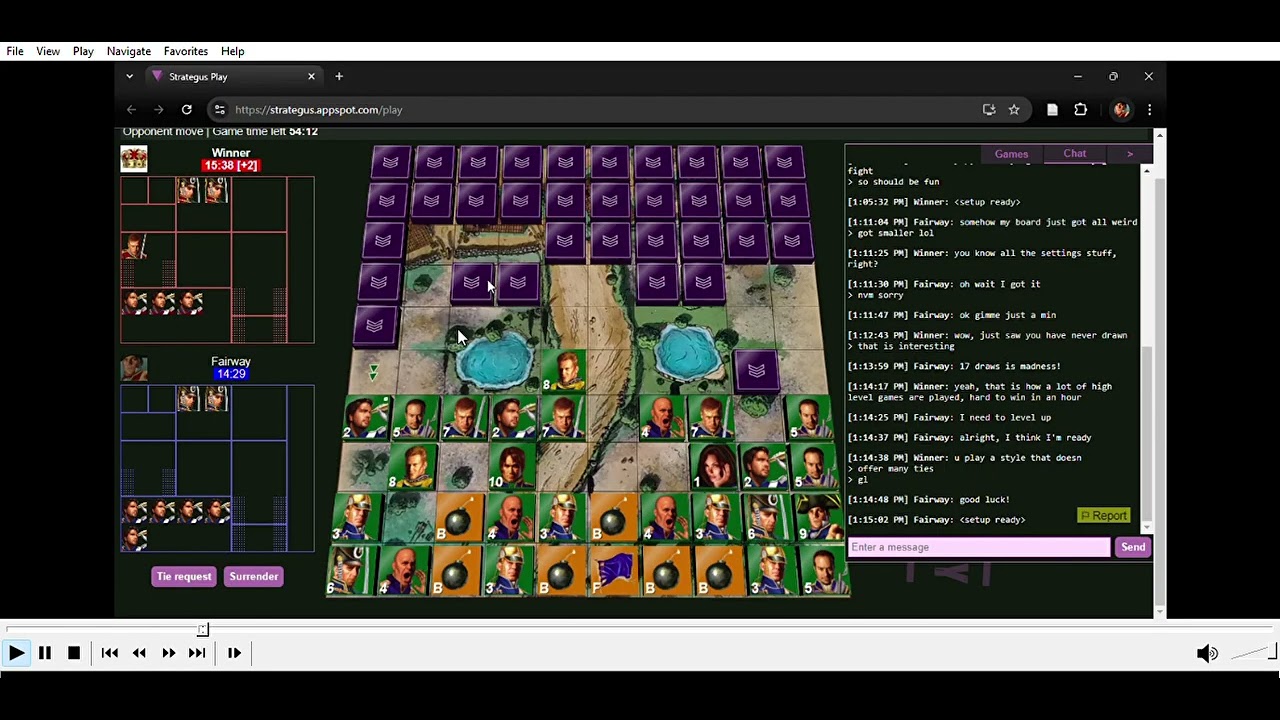Send the chat message
This screenshot has width=1280, height=720.
1133,547
